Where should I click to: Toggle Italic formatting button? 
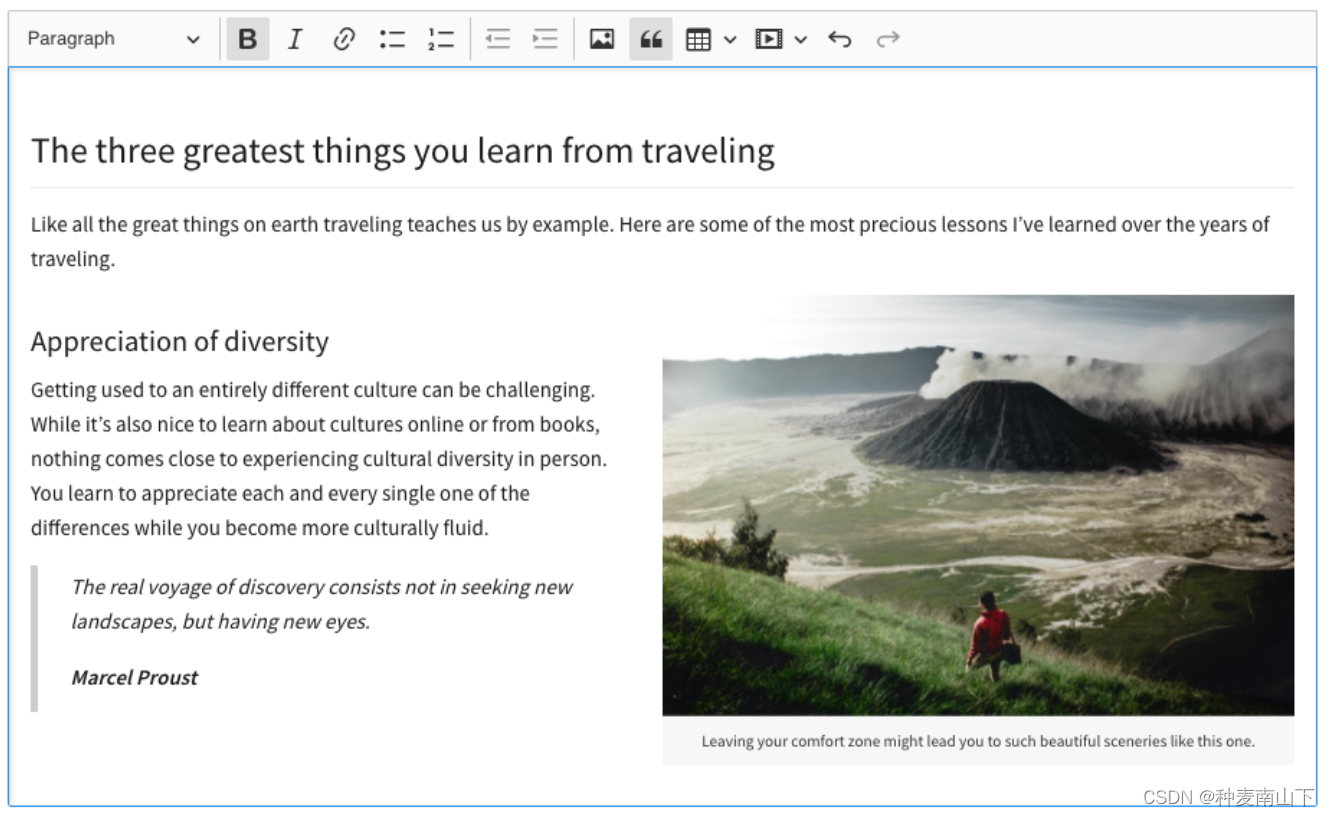pos(295,39)
